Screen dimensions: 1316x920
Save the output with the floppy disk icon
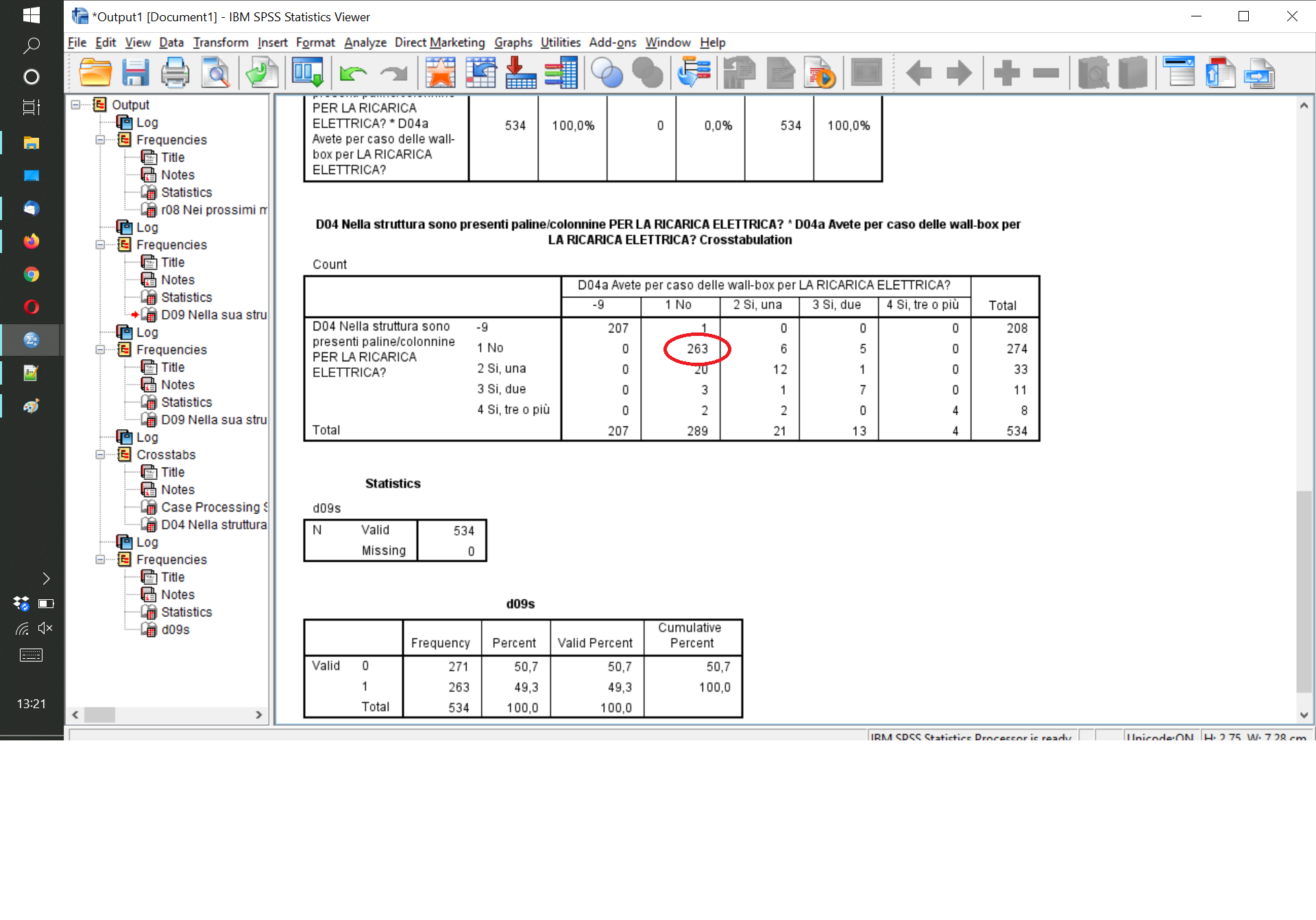135,73
